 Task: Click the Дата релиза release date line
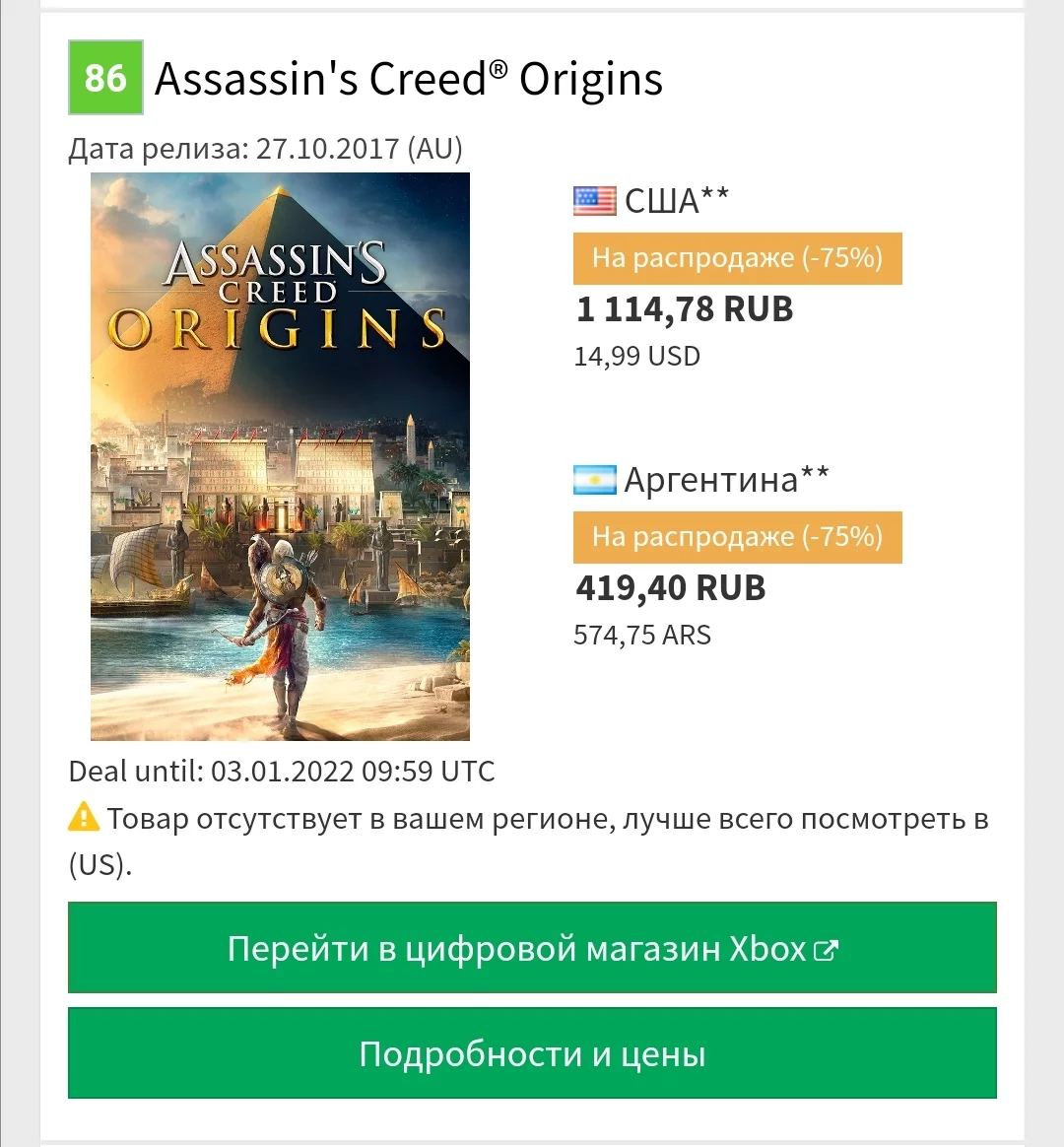265,149
